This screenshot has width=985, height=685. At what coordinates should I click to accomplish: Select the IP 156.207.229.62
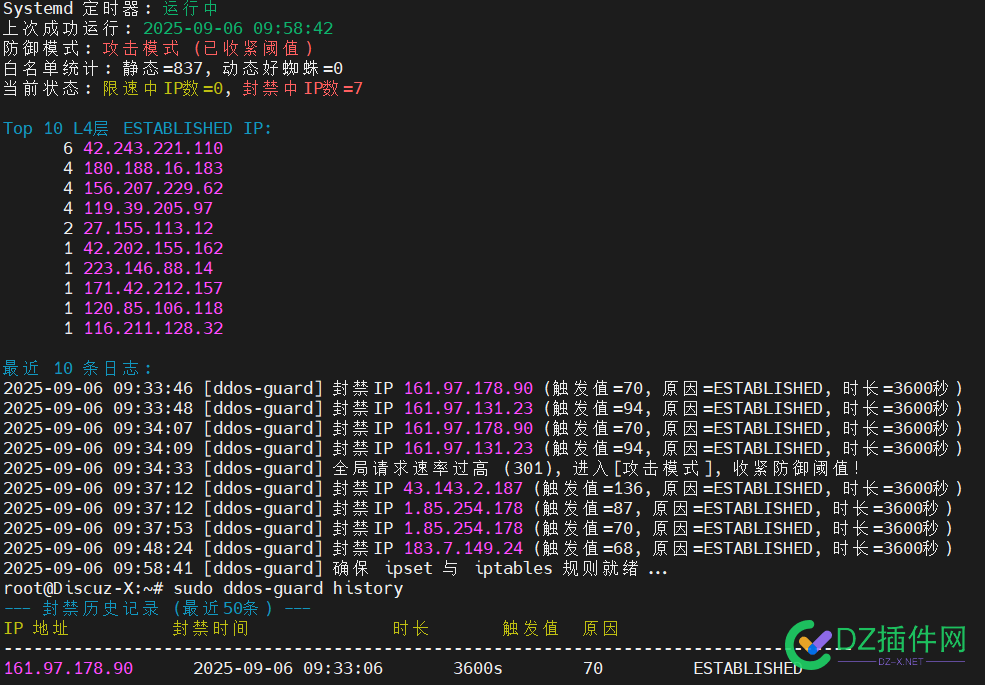coord(153,189)
